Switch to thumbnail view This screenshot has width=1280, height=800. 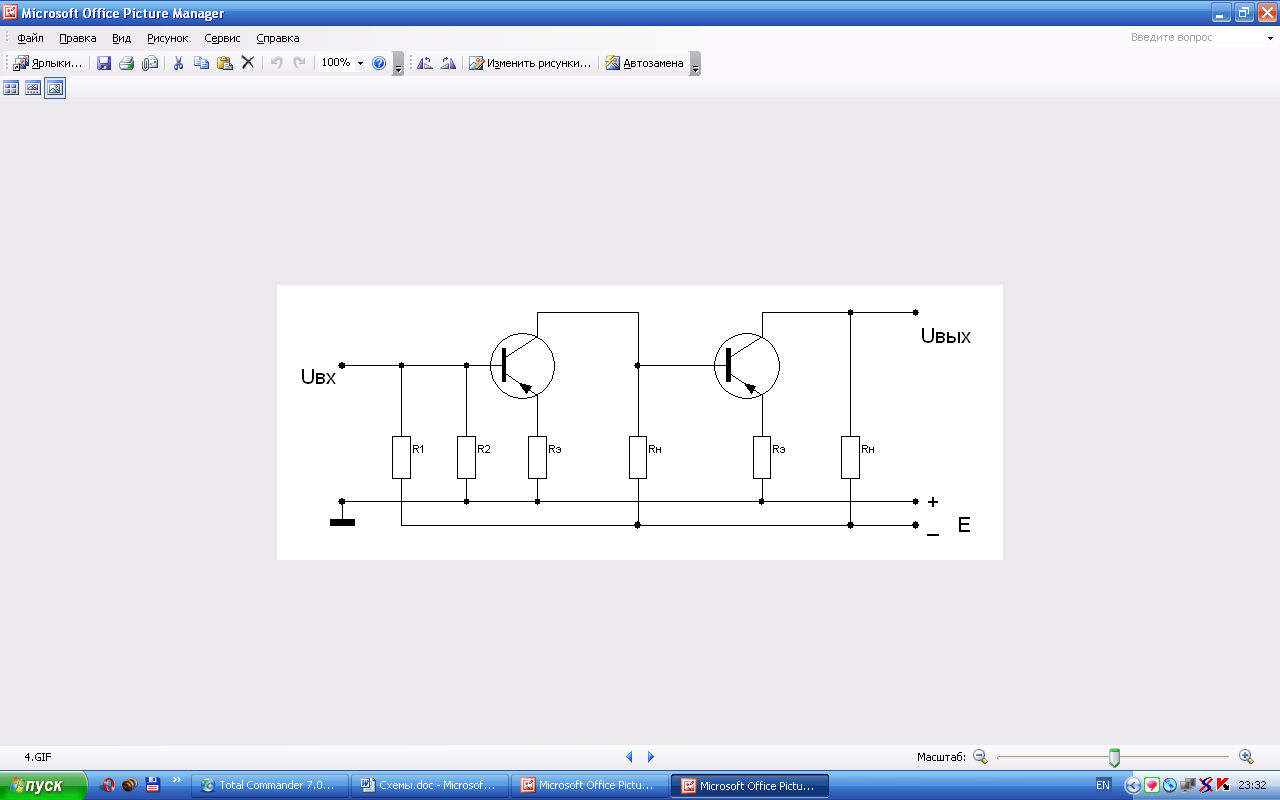tap(11, 89)
